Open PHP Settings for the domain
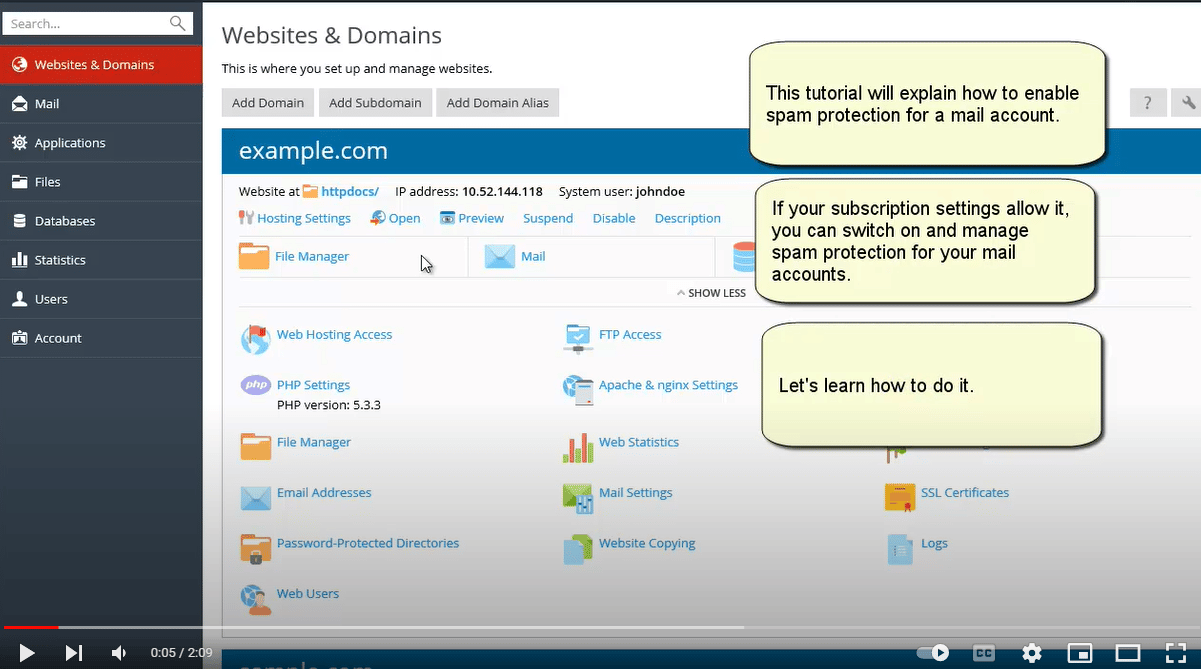This screenshot has width=1201, height=669. (315, 384)
